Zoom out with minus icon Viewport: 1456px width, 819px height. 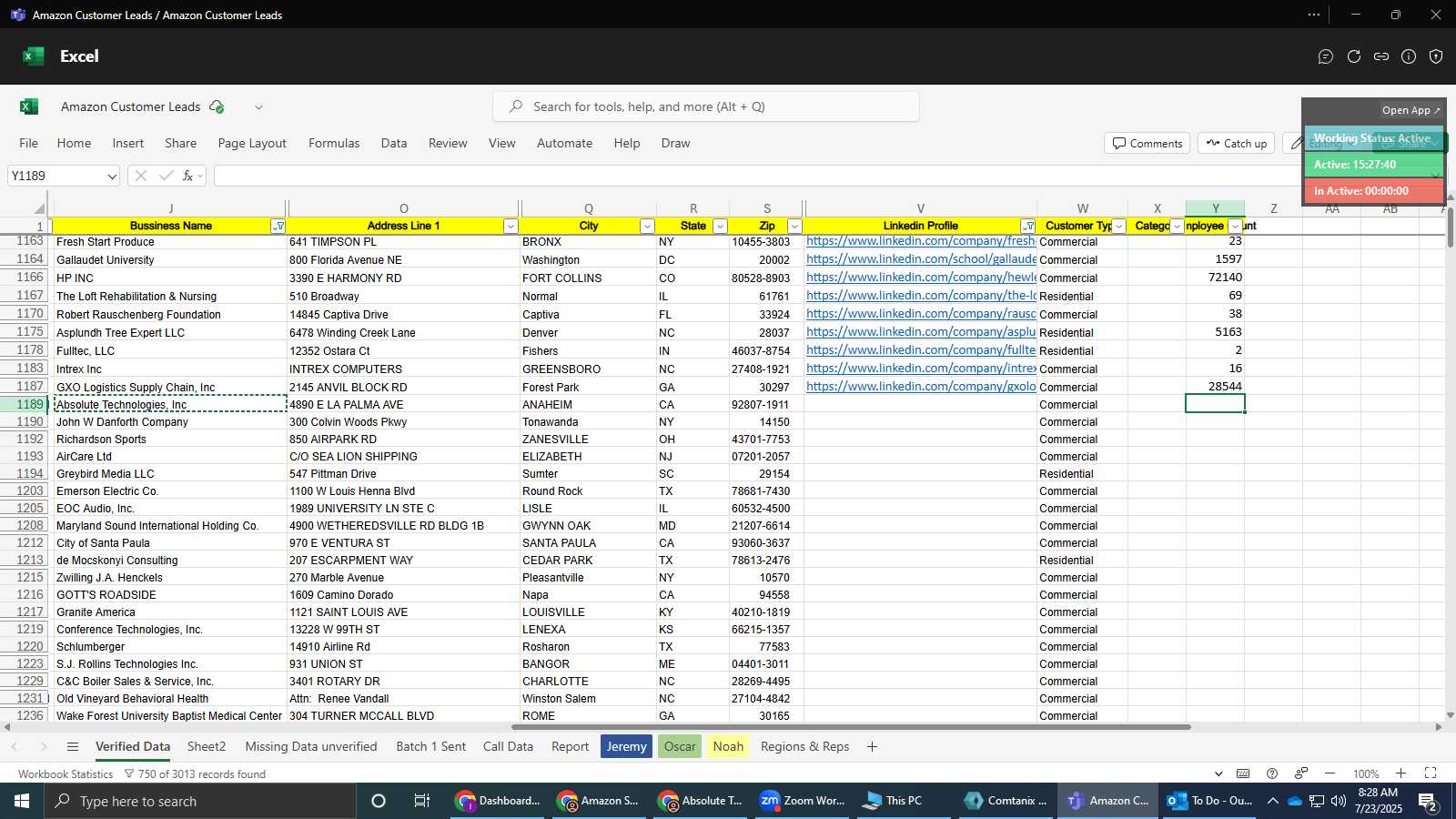(x=1330, y=773)
